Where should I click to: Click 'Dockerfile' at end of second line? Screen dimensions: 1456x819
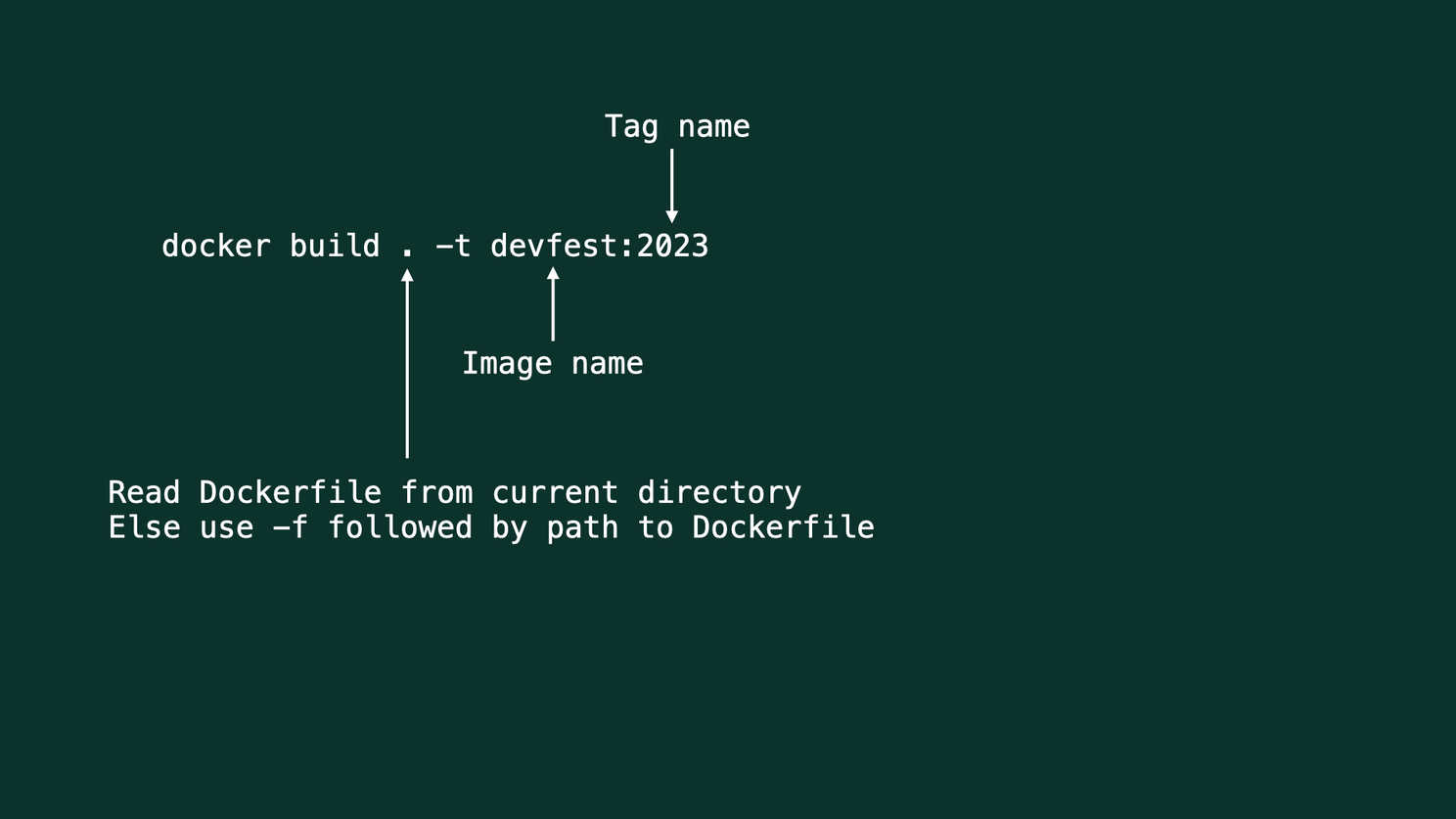[x=783, y=527]
